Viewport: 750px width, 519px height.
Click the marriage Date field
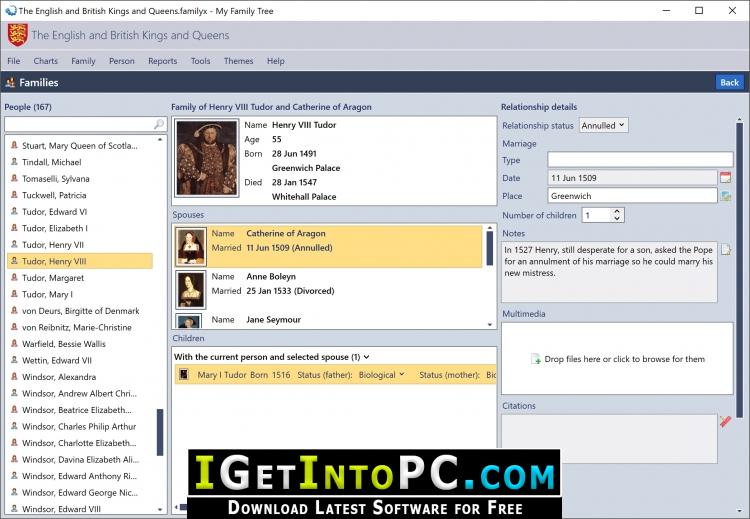pos(632,178)
